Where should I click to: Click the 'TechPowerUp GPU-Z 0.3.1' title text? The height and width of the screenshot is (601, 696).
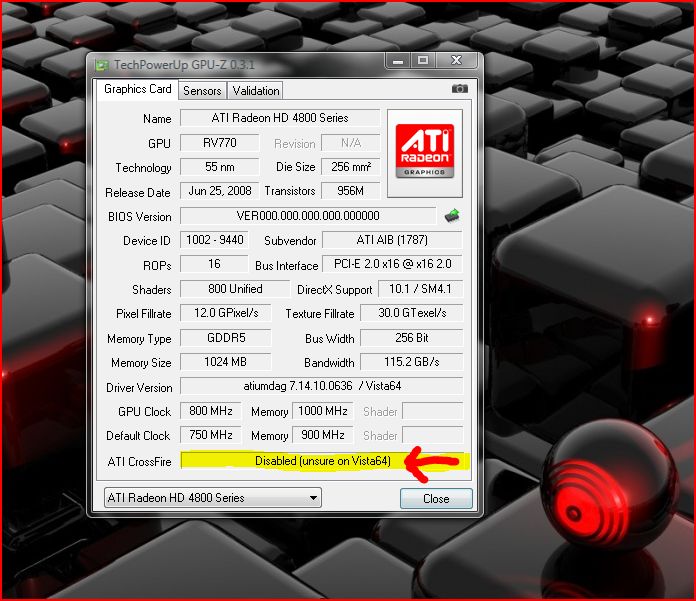[184, 65]
